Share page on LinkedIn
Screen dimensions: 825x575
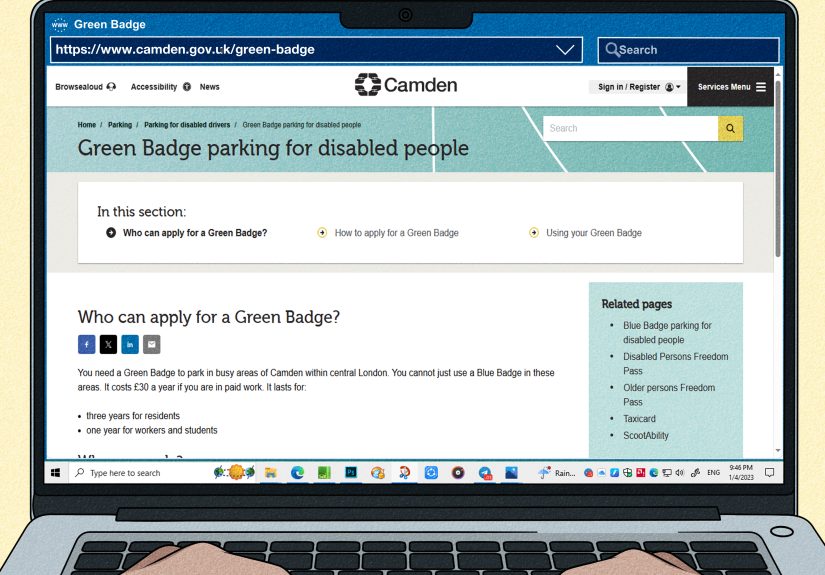(x=130, y=345)
